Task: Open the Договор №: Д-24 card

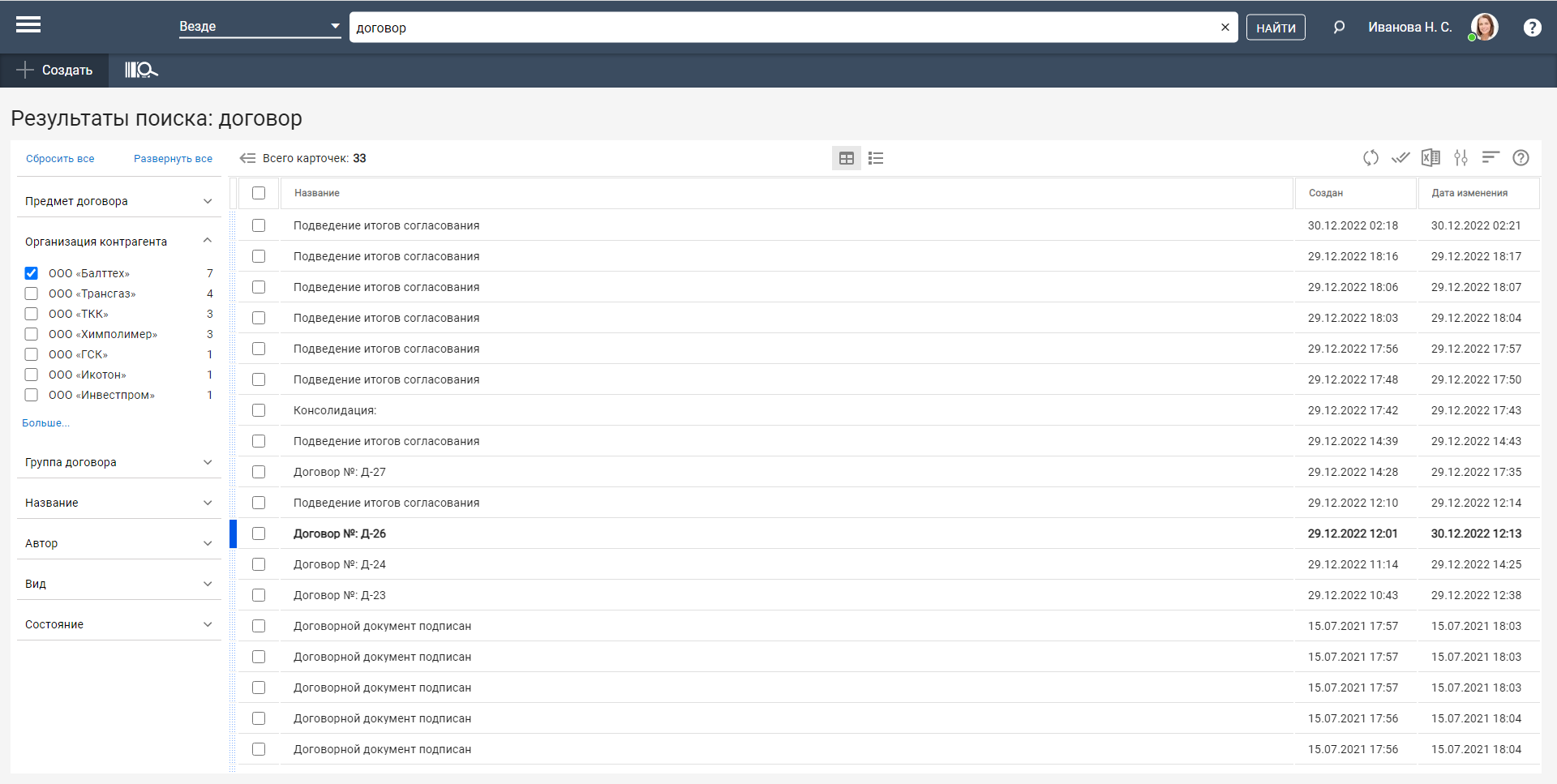Action: click(340, 564)
